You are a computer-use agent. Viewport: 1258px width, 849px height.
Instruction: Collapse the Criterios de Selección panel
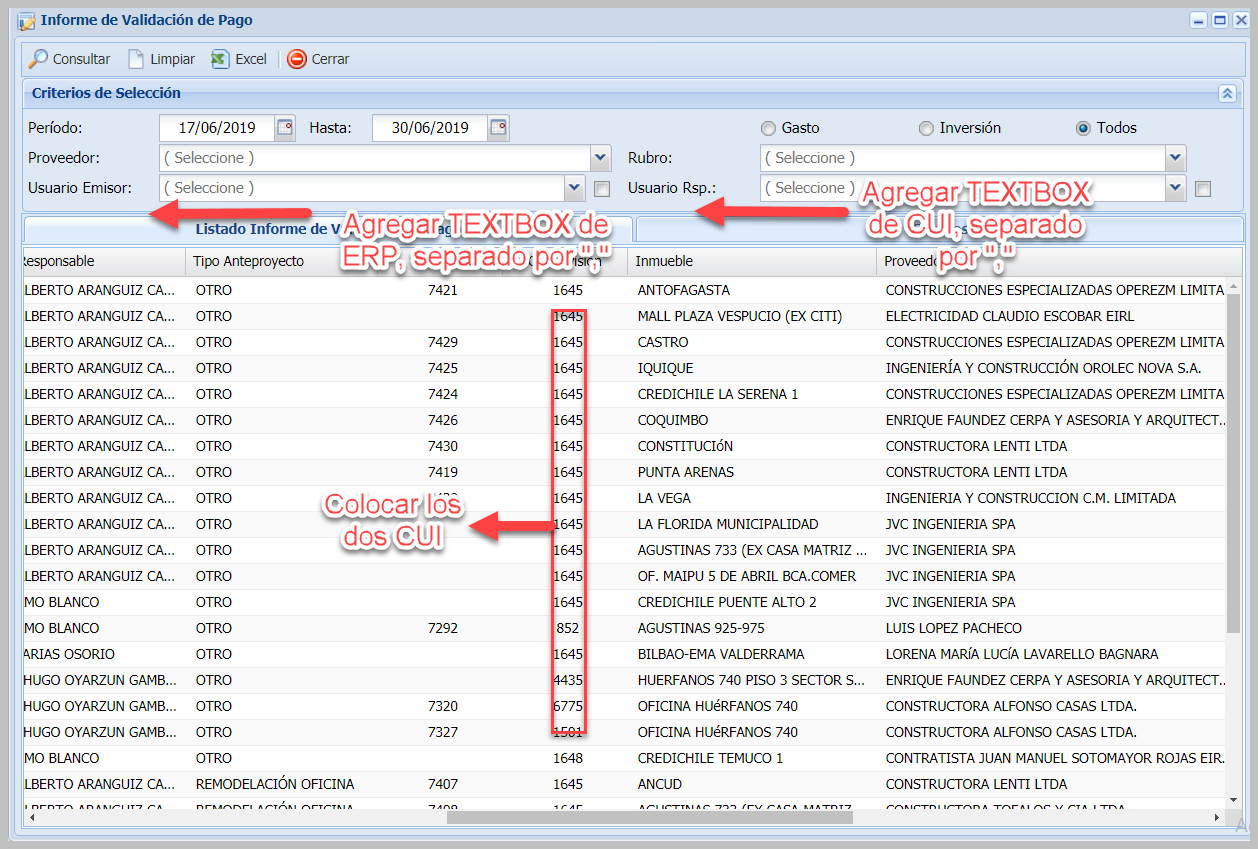pos(1227,93)
